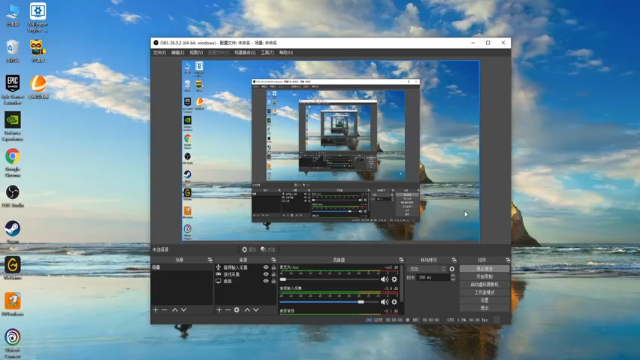640x360 pixels.
Task: Add a new scene with the plus button
Action: tap(156, 310)
